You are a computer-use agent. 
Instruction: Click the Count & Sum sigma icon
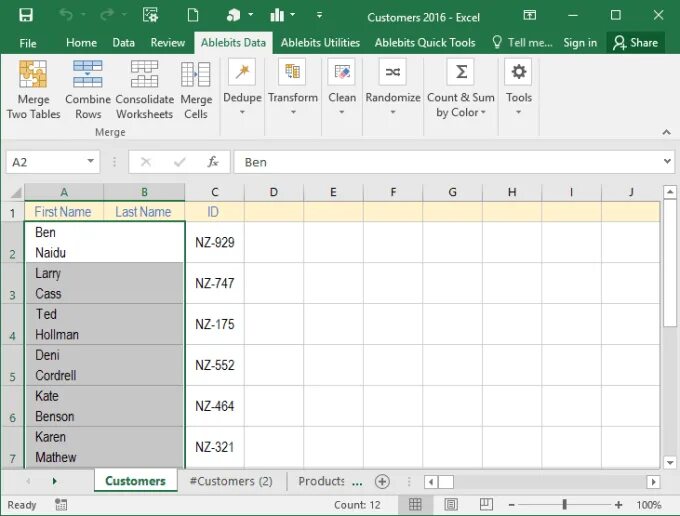click(461, 72)
